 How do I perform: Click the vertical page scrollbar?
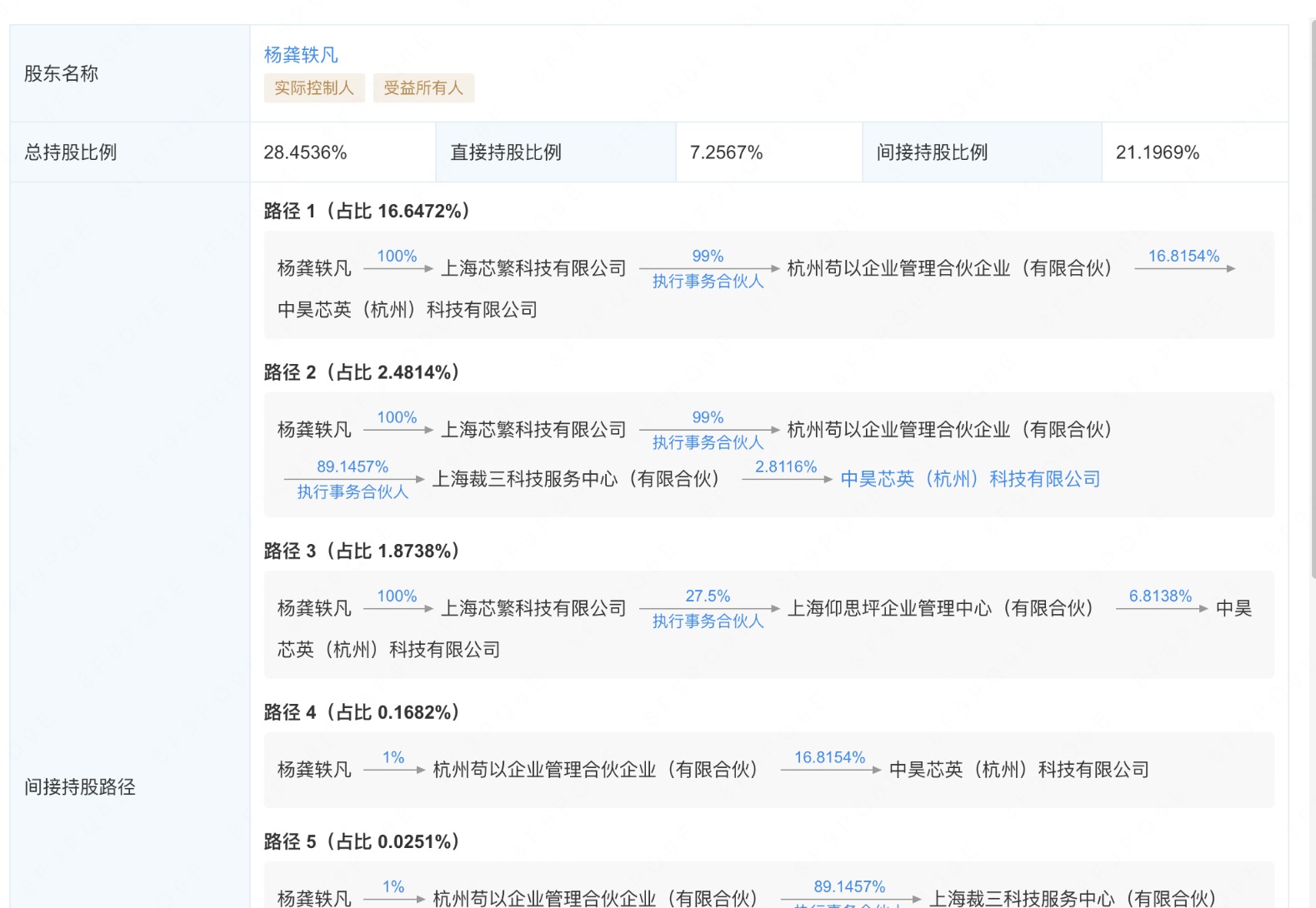click(x=1313, y=300)
